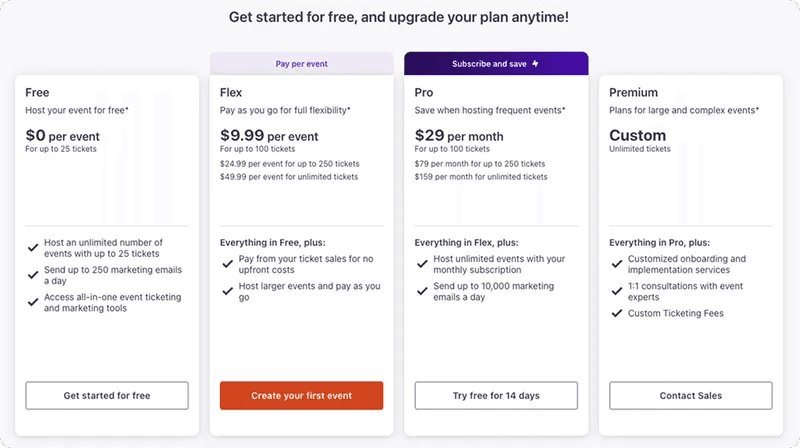Click checkmark next to 'Pay from your ticket sales'
This screenshot has height=448, width=800.
click(x=228, y=261)
